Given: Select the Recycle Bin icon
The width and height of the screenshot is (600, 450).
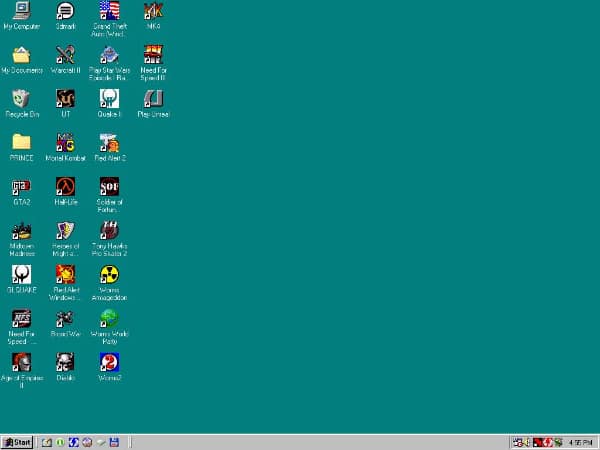Looking at the screenshot, I should pyautogui.click(x=21, y=99).
